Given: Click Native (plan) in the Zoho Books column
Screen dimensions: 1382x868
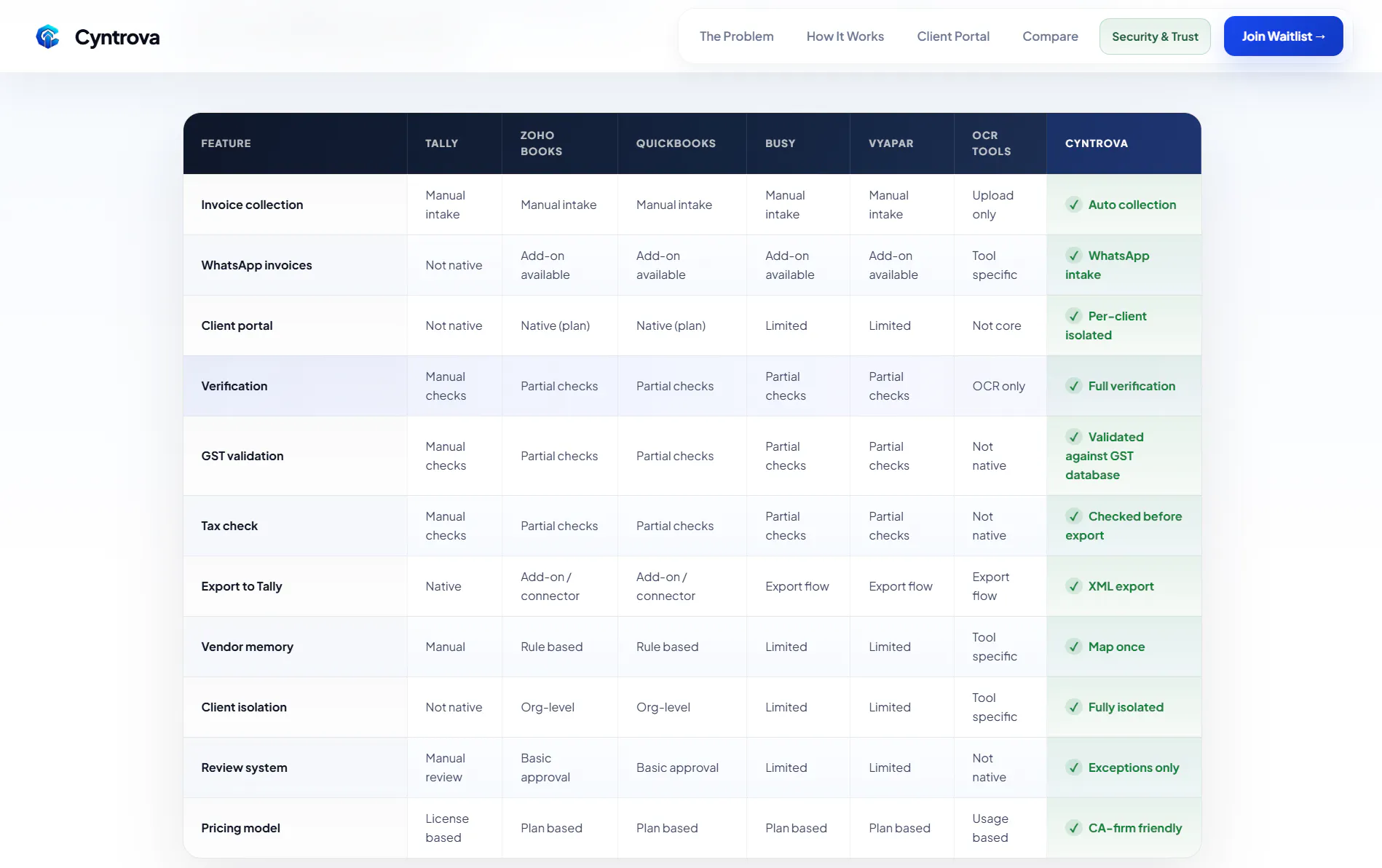Looking at the screenshot, I should (x=555, y=325).
